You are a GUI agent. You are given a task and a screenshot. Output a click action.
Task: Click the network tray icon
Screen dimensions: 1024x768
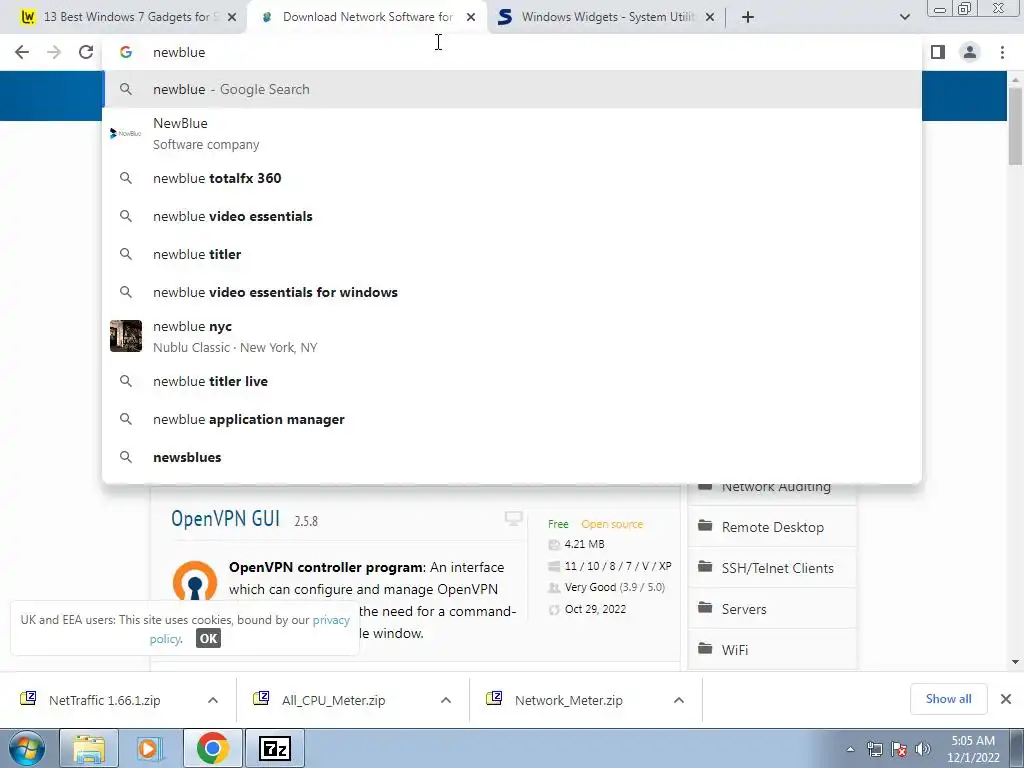874,749
